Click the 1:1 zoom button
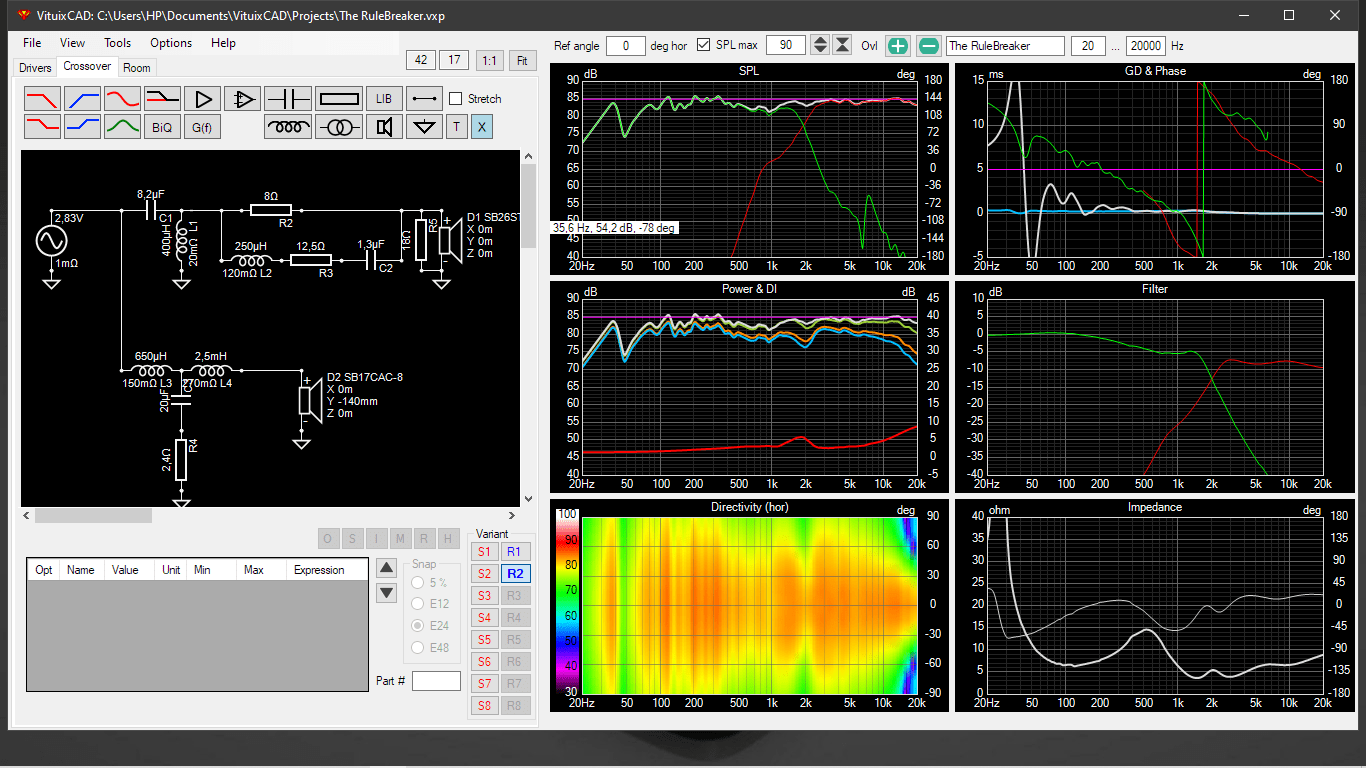Image resolution: width=1366 pixels, height=768 pixels. (x=489, y=60)
